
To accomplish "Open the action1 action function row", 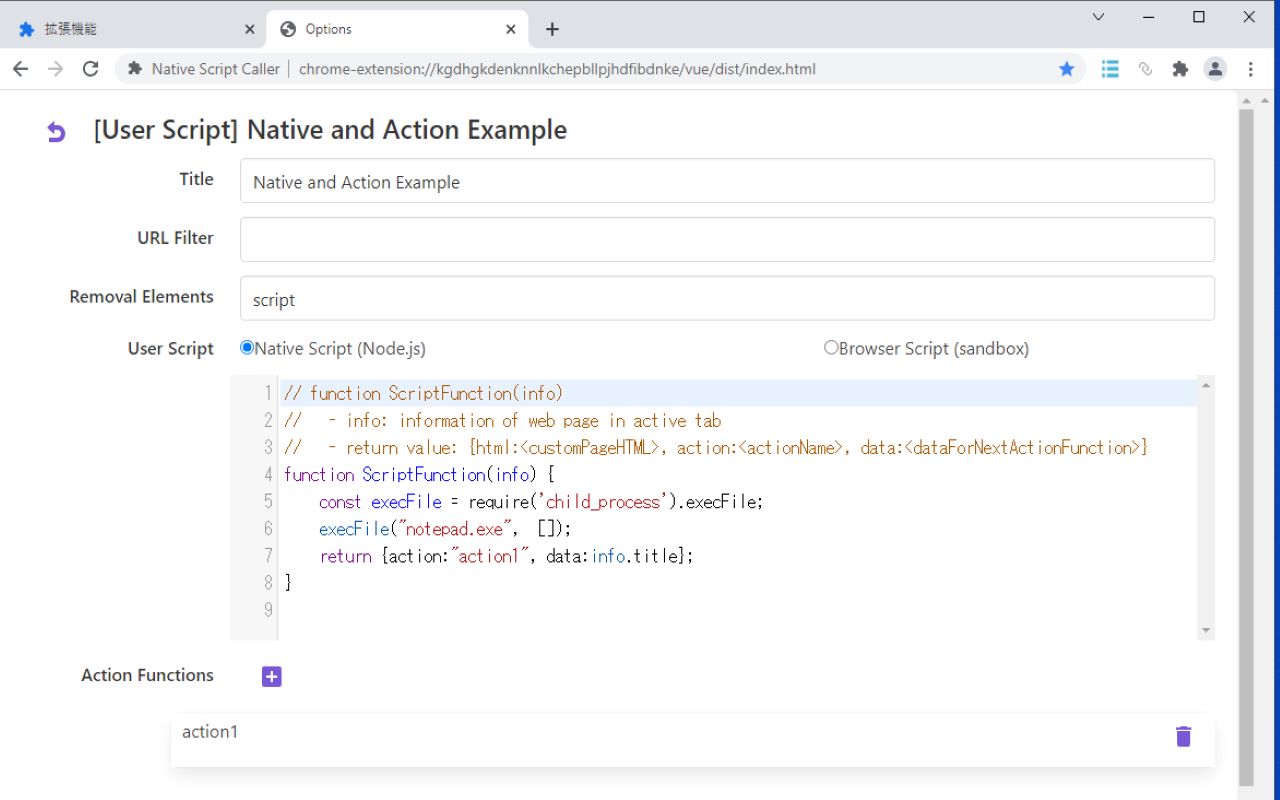I will click(x=693, y=739).
